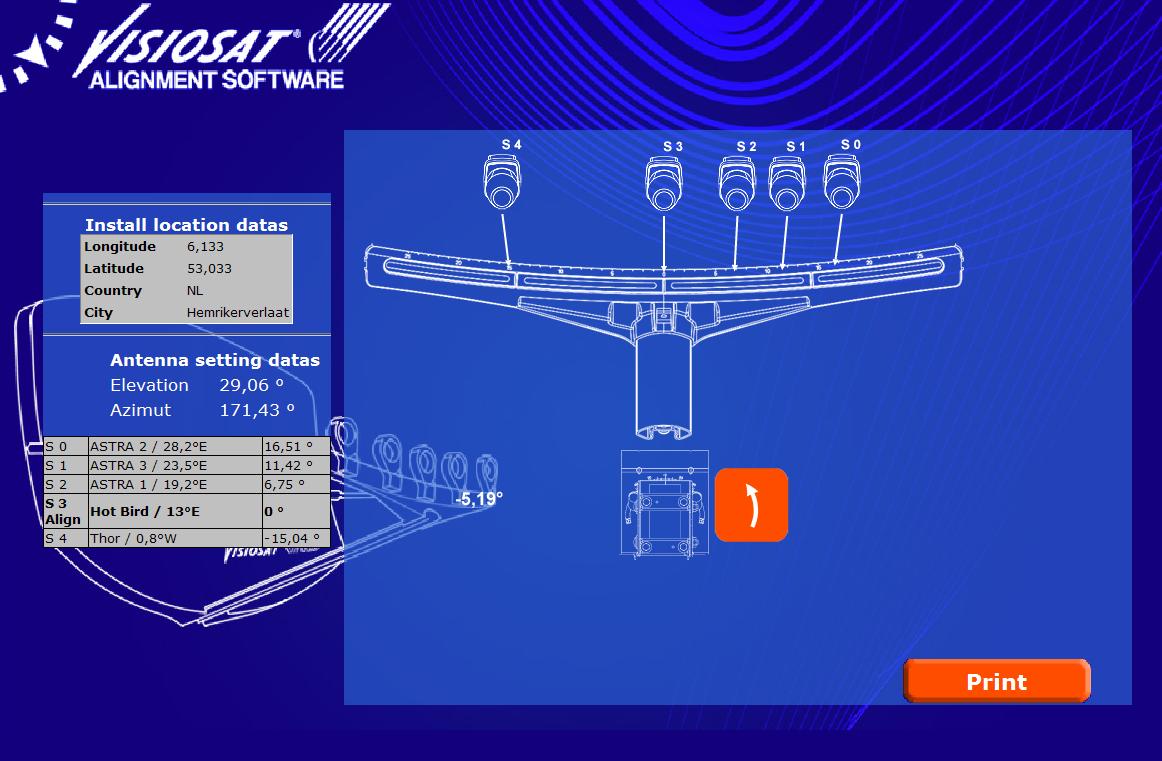The width and height of the screenshot is (1162, 761).
Task: Click the -5,19° skew angle label
Action: [x=479, y=499]
